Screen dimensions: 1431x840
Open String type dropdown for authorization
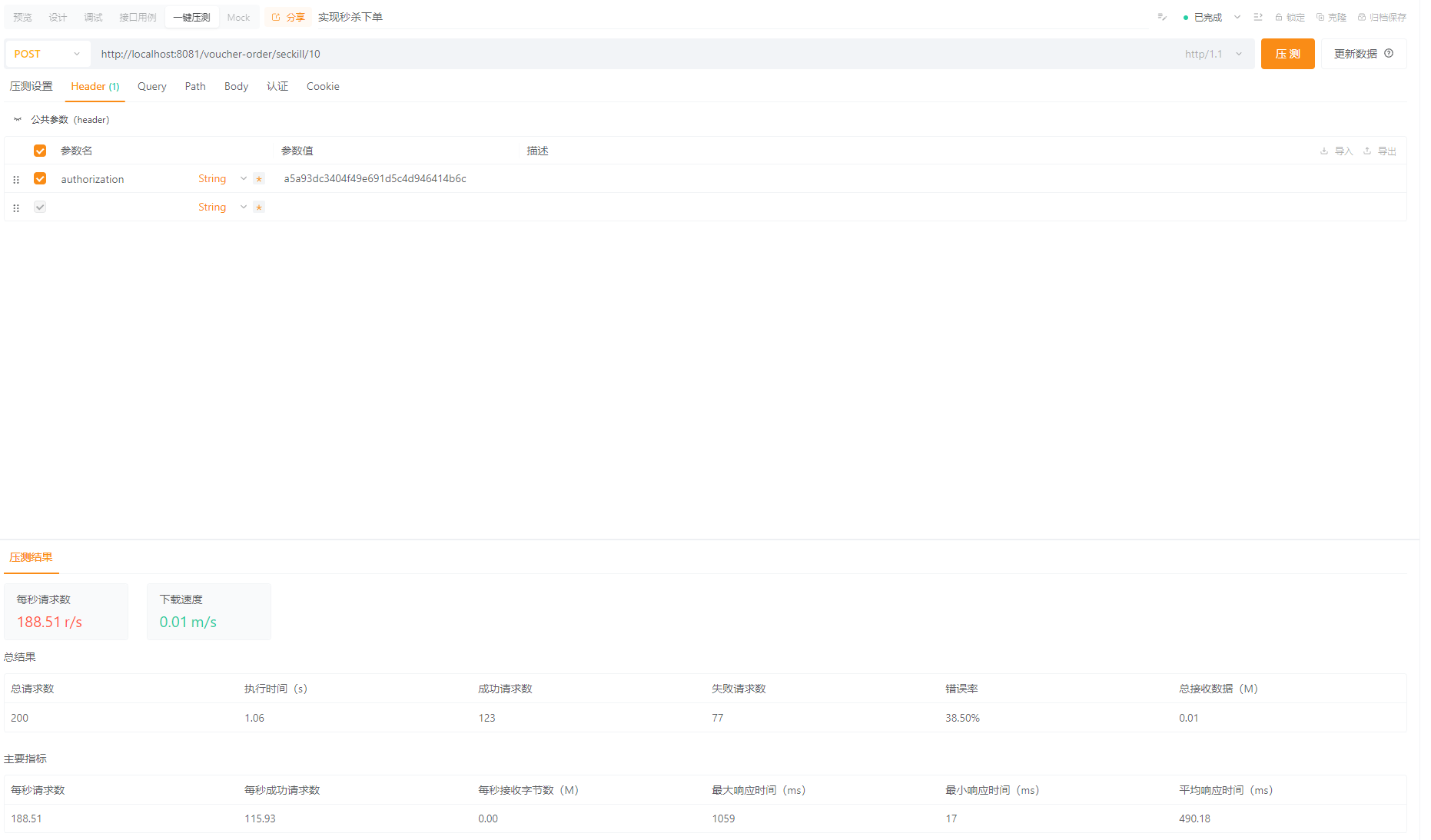pyautogui.click(x=222, y=178)
